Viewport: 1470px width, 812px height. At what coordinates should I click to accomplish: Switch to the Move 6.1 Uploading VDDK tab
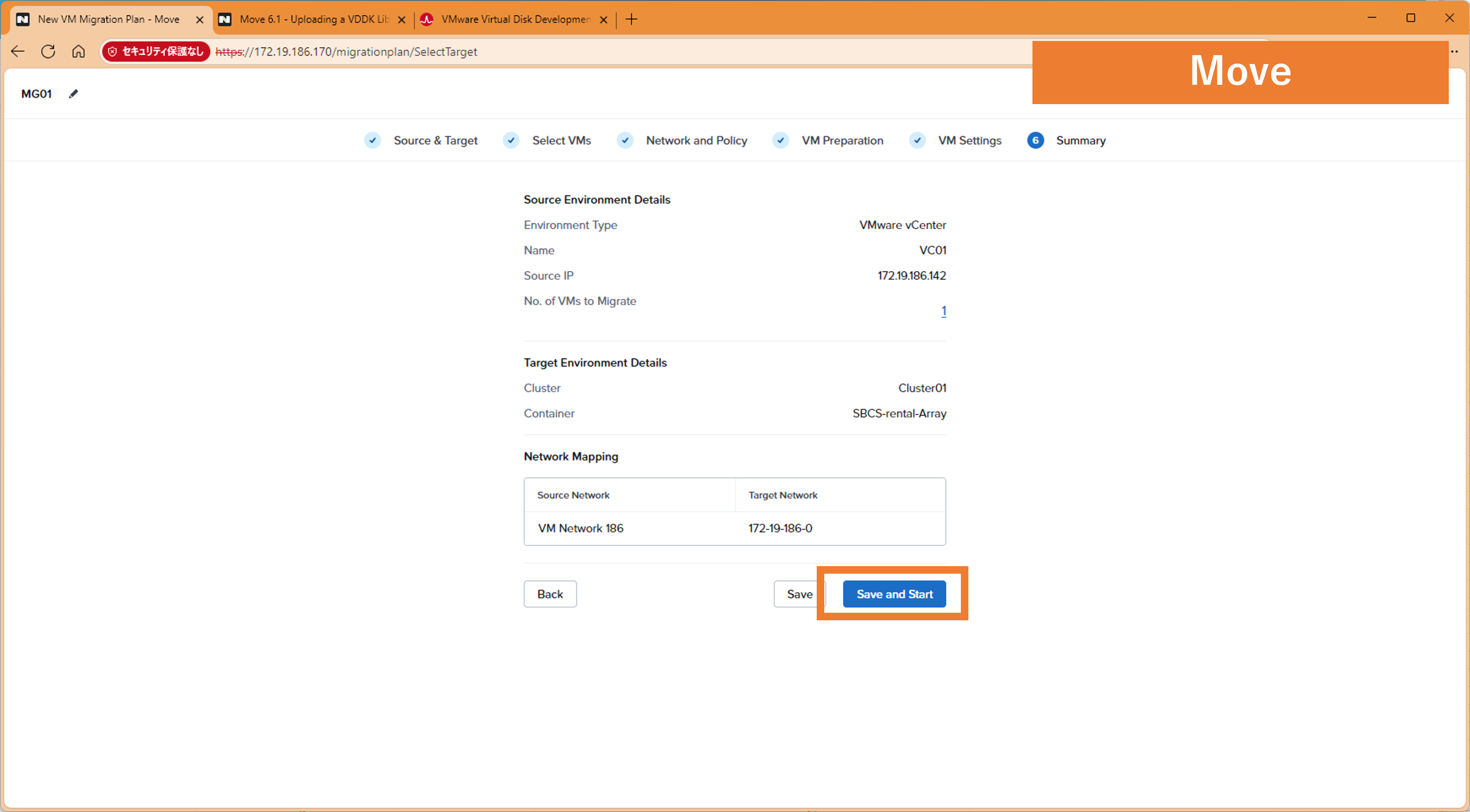(314, 19)
